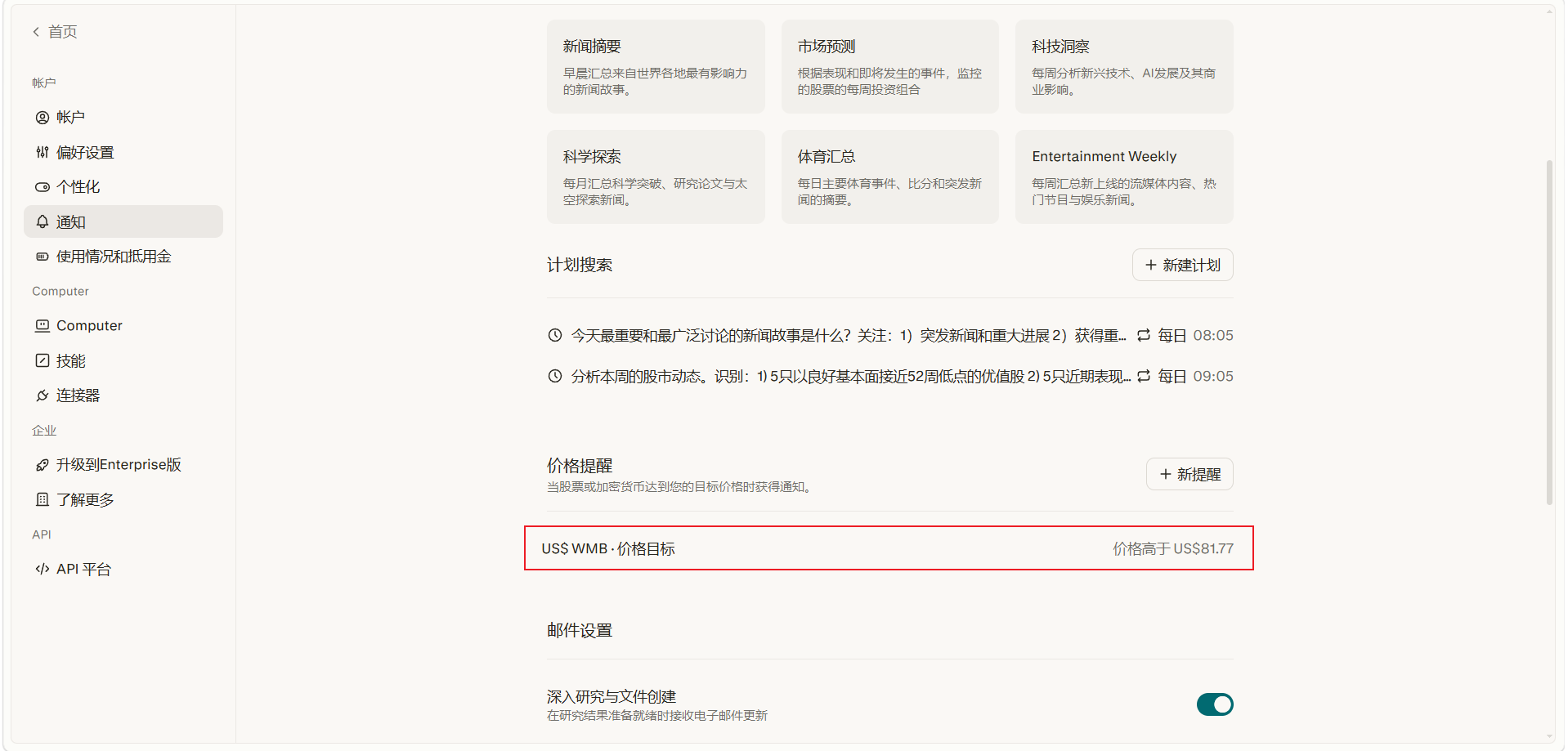
Task: Select the 新闻摘要 template card
Action: (x=656, y=66)
